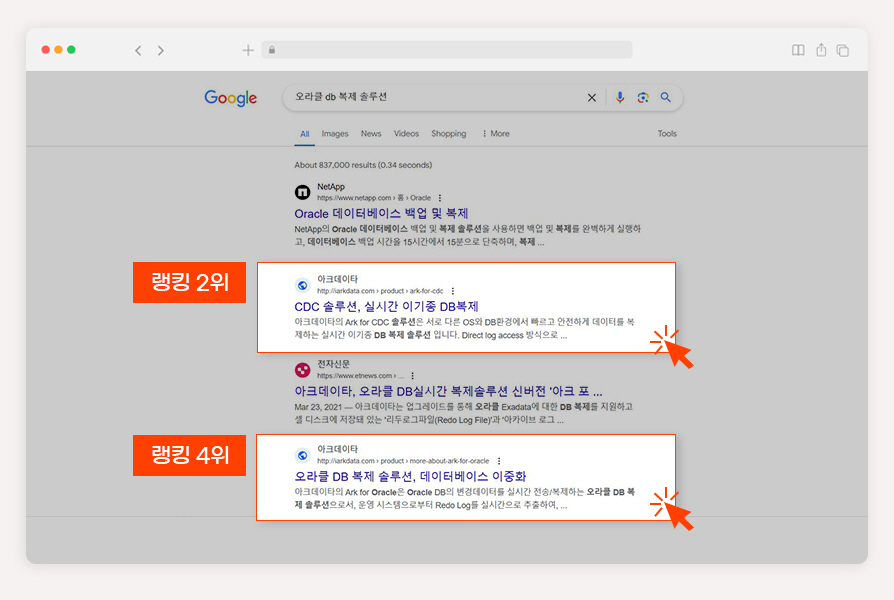This screenshot has width=894, height=600.
Task: Switch to the News tab
Action: pyautogui.click(x=371, y=133)
